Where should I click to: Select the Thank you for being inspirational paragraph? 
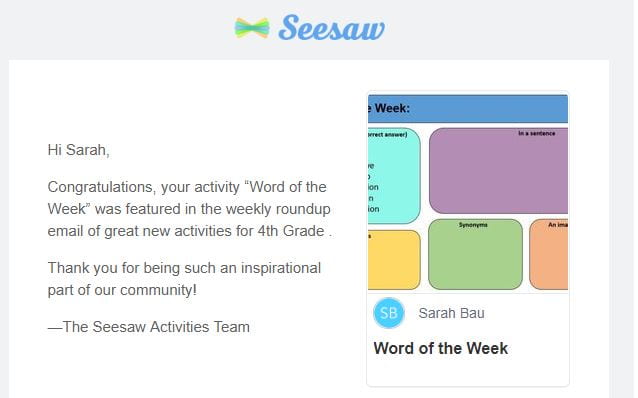tap(184, 279)
